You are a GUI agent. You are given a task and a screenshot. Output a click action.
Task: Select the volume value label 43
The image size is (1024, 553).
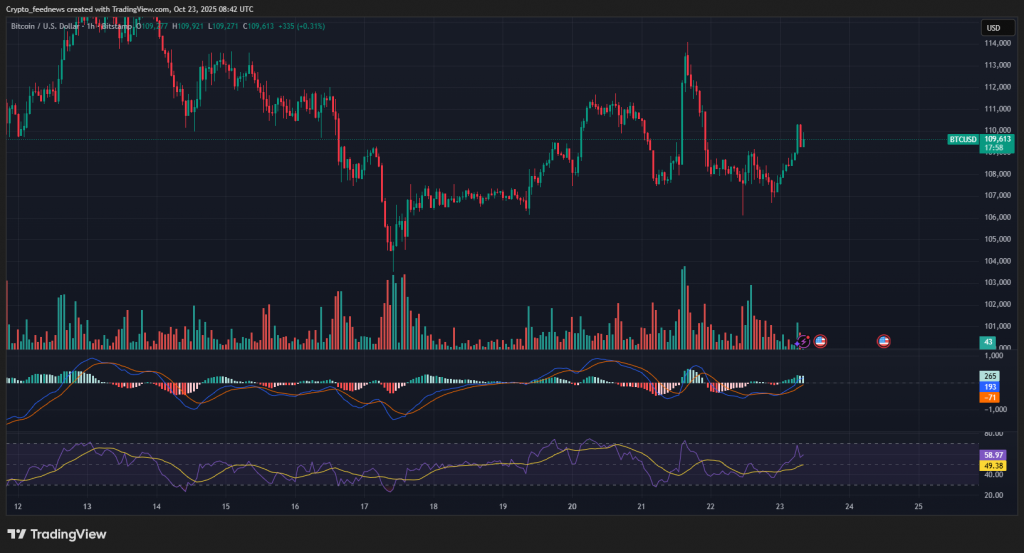[x=988, y=343]
